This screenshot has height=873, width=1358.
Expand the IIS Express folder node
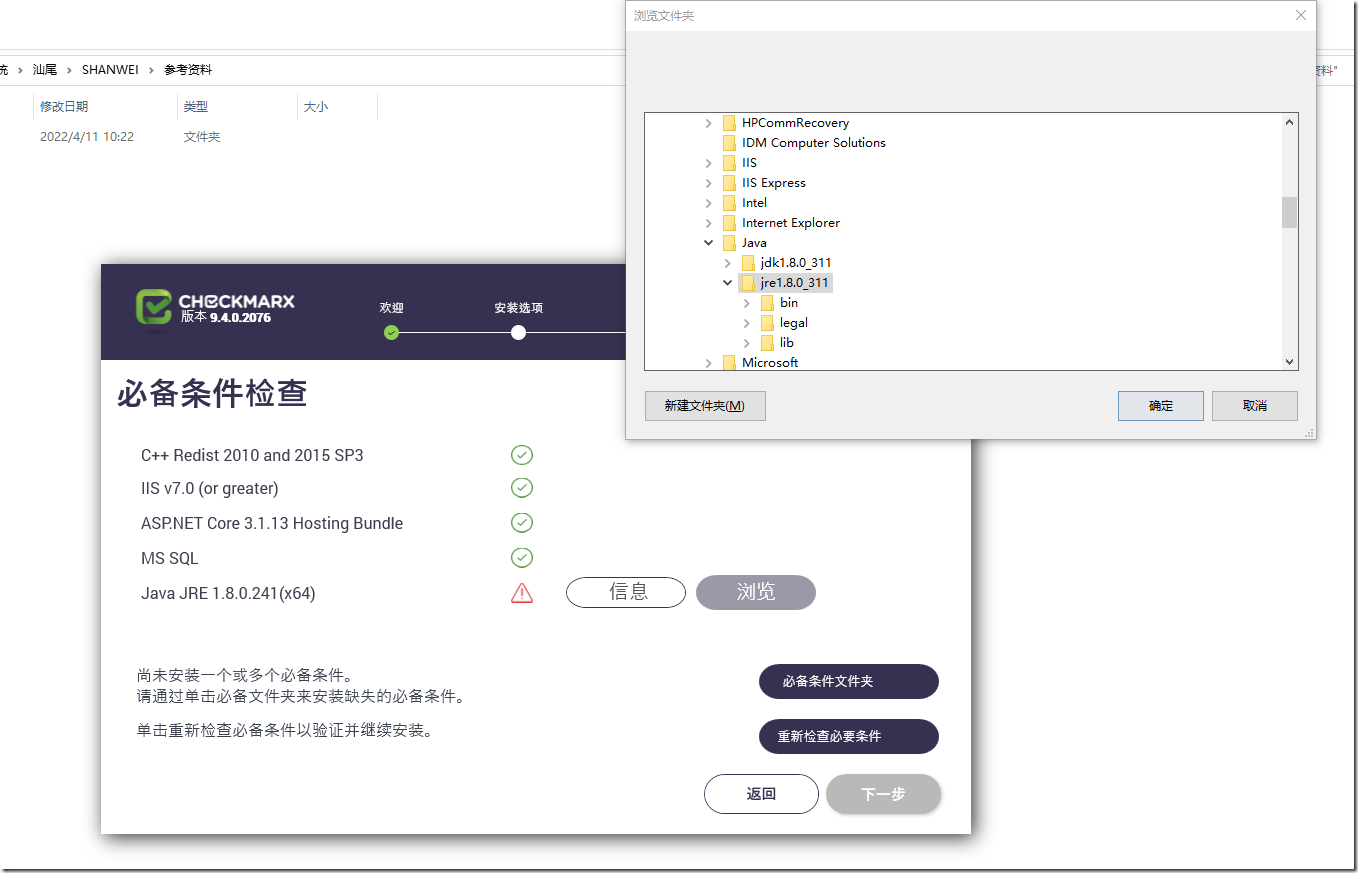click(x=709, y=183)
